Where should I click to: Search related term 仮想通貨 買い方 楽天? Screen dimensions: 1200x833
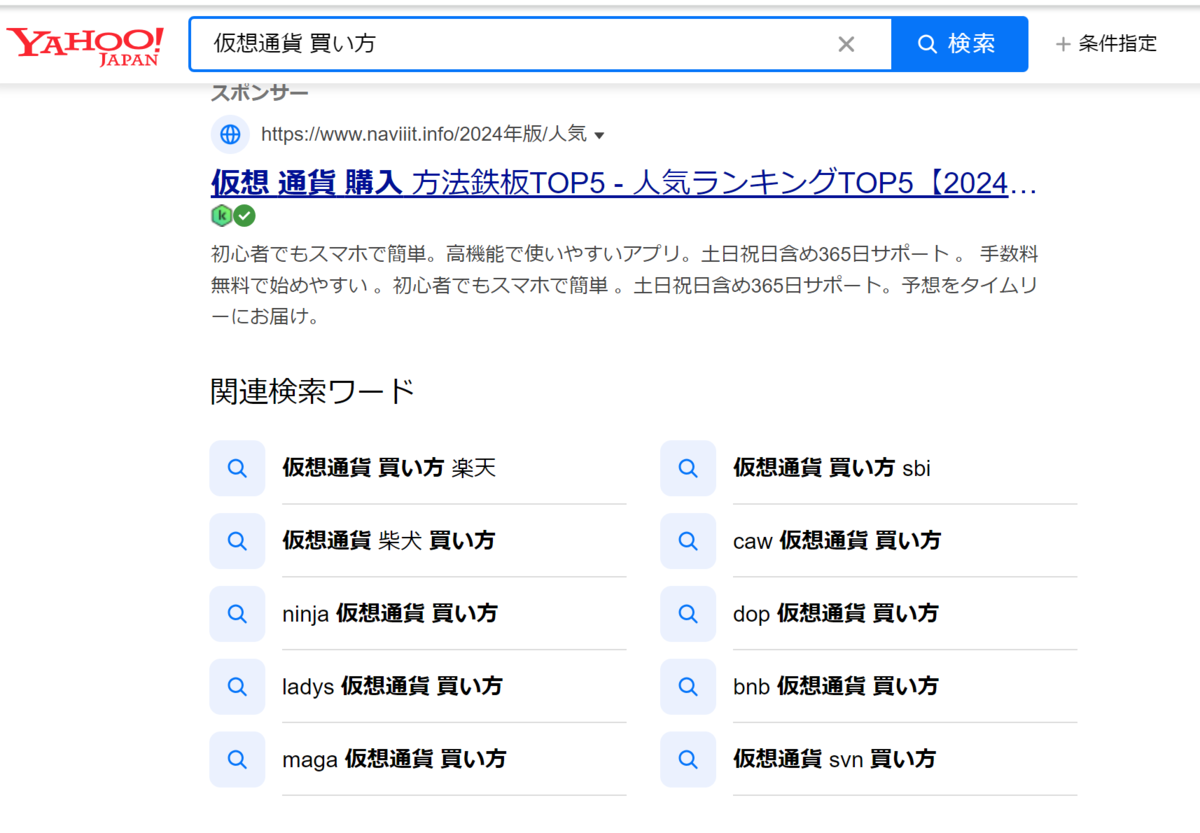389,468
